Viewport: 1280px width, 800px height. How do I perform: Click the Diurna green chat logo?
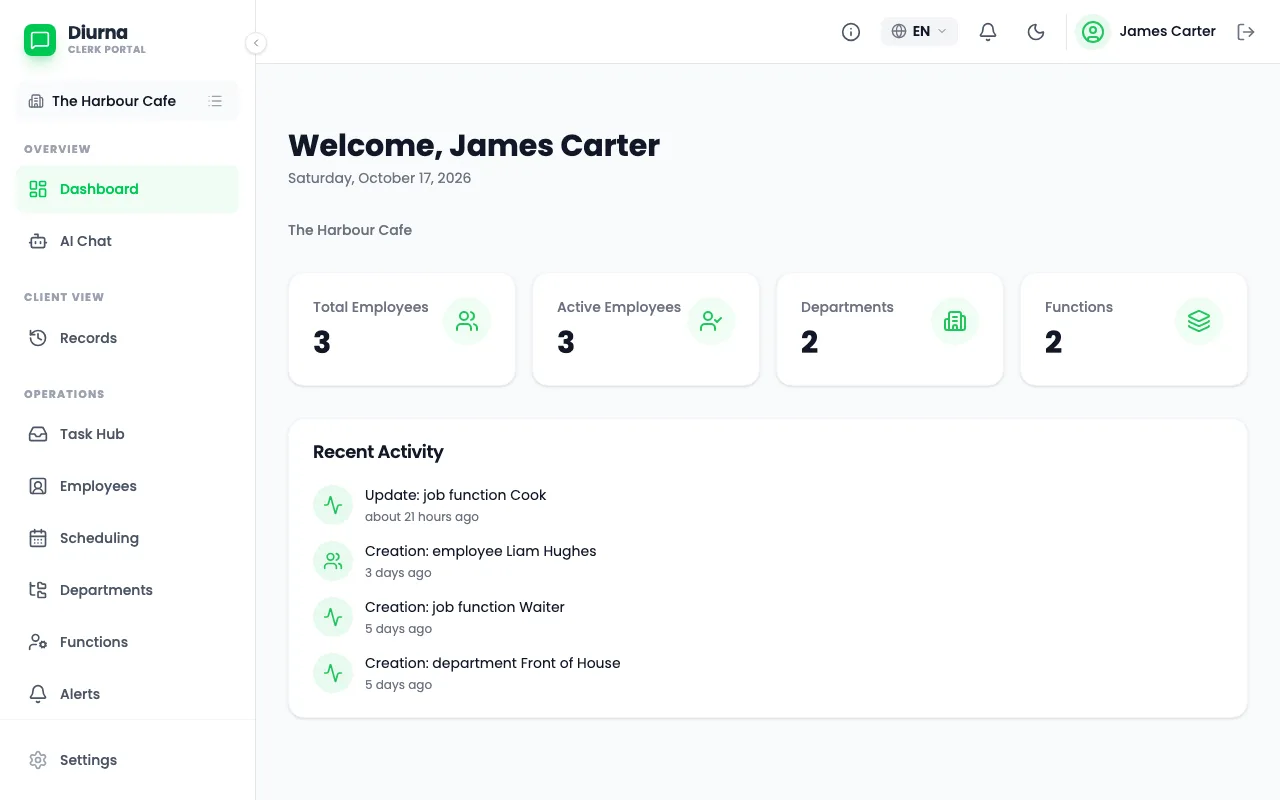click(x=40, y=40)
